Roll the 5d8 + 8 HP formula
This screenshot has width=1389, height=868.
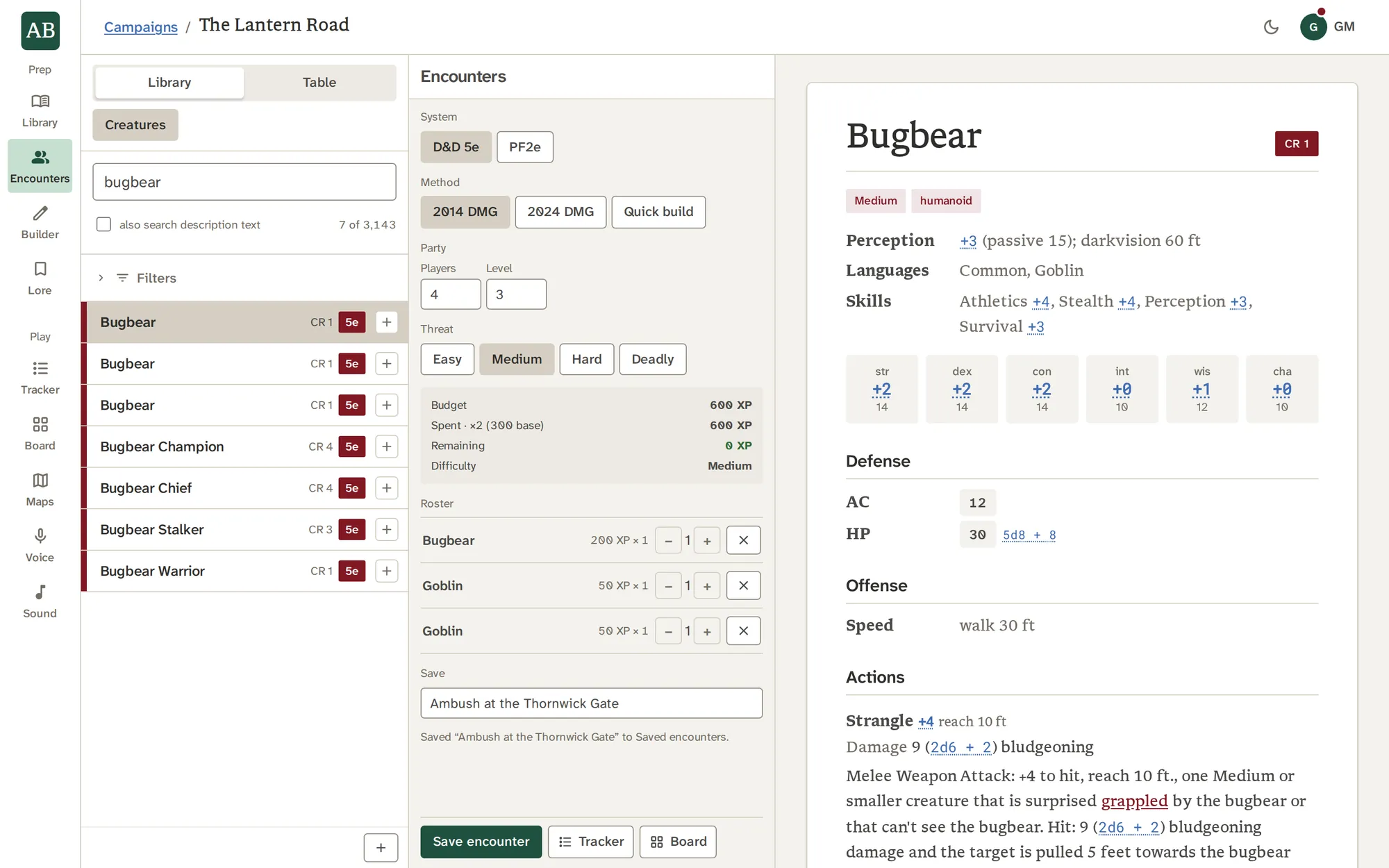pyautogui.click(x=1029, y=535)
